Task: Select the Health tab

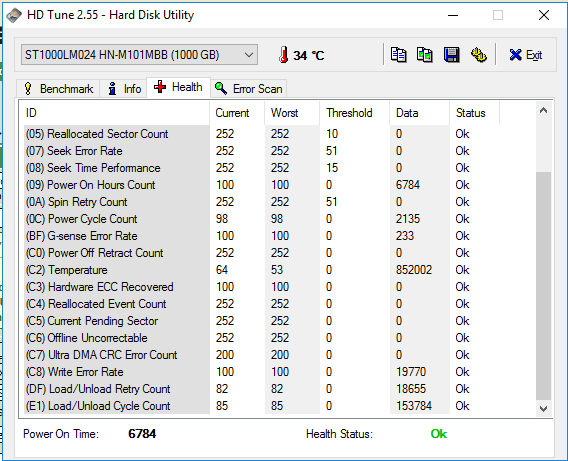Action: pos(178,87)
